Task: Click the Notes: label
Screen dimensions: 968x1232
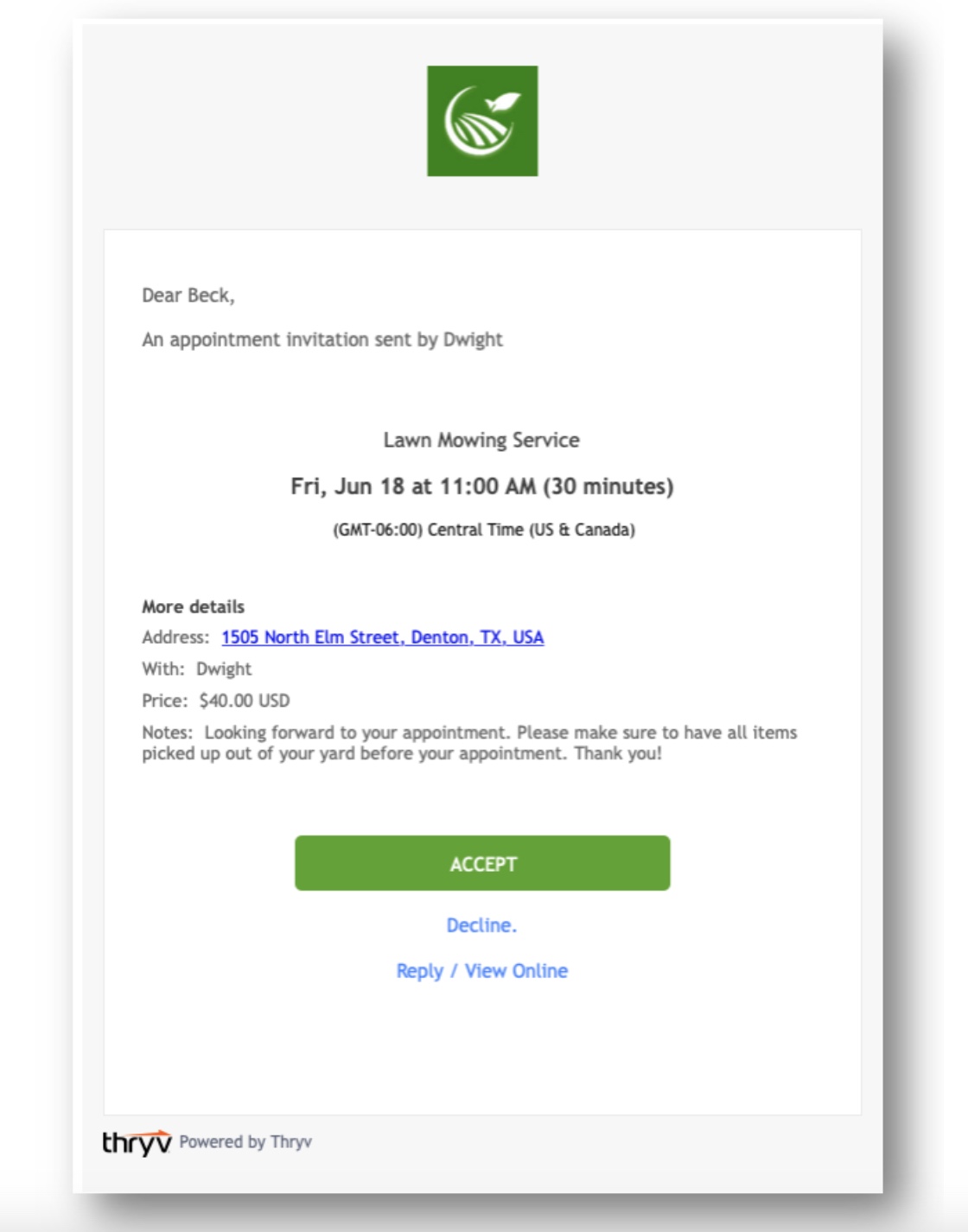Action: pos(168,733)
